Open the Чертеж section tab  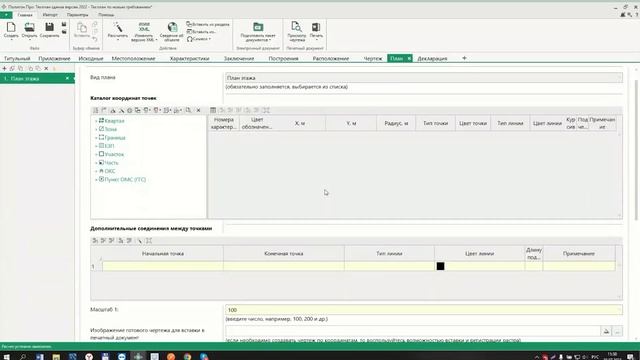coord(373,59)
